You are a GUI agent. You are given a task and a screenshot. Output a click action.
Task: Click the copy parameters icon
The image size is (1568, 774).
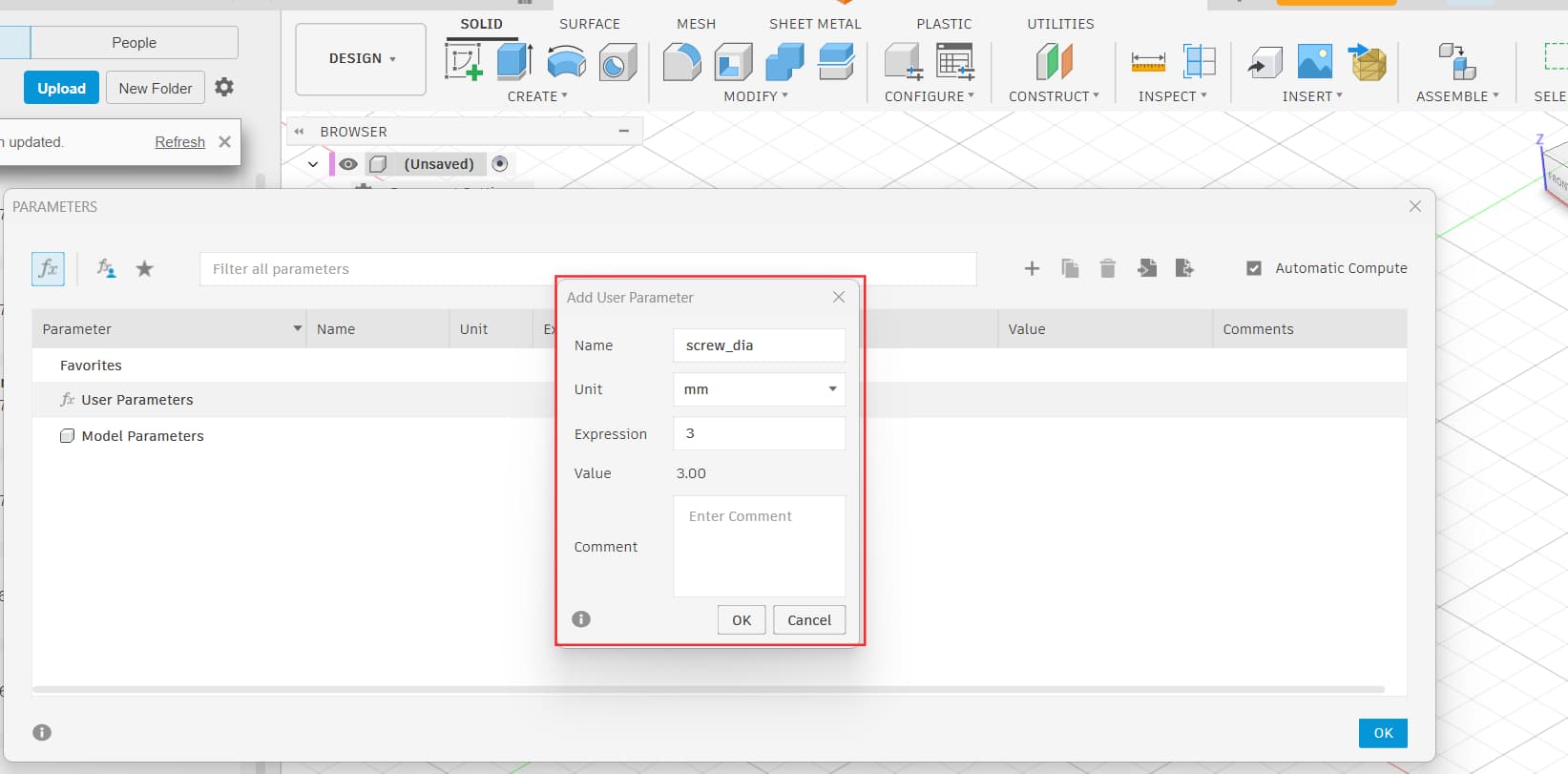pos(1070,269)
